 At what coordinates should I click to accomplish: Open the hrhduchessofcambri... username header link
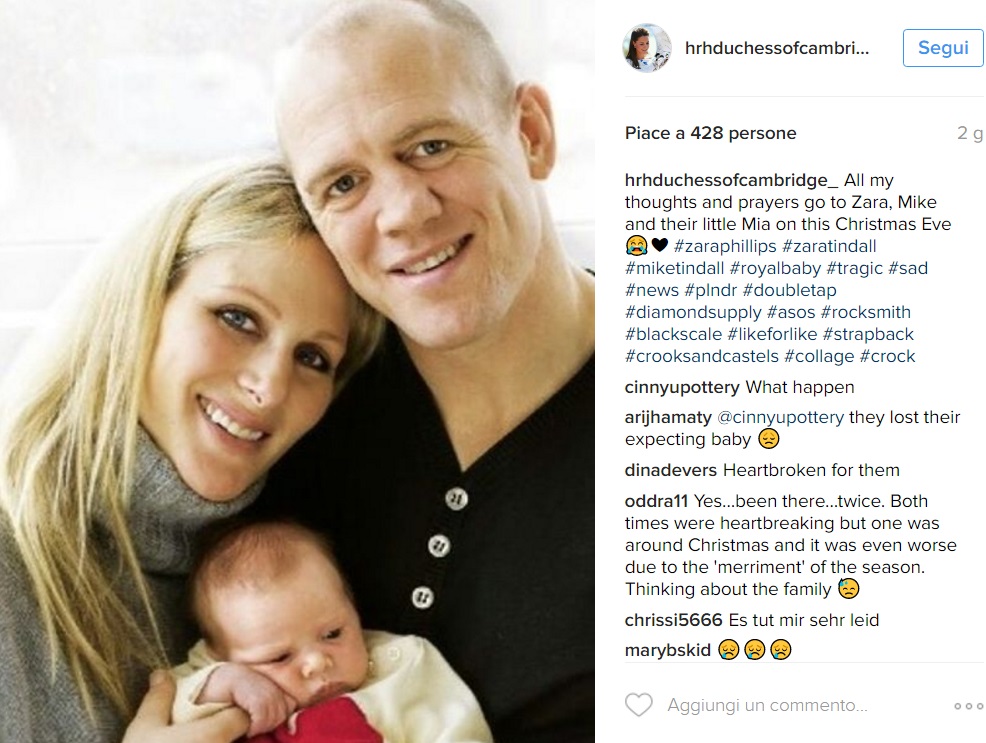[777, 48]
